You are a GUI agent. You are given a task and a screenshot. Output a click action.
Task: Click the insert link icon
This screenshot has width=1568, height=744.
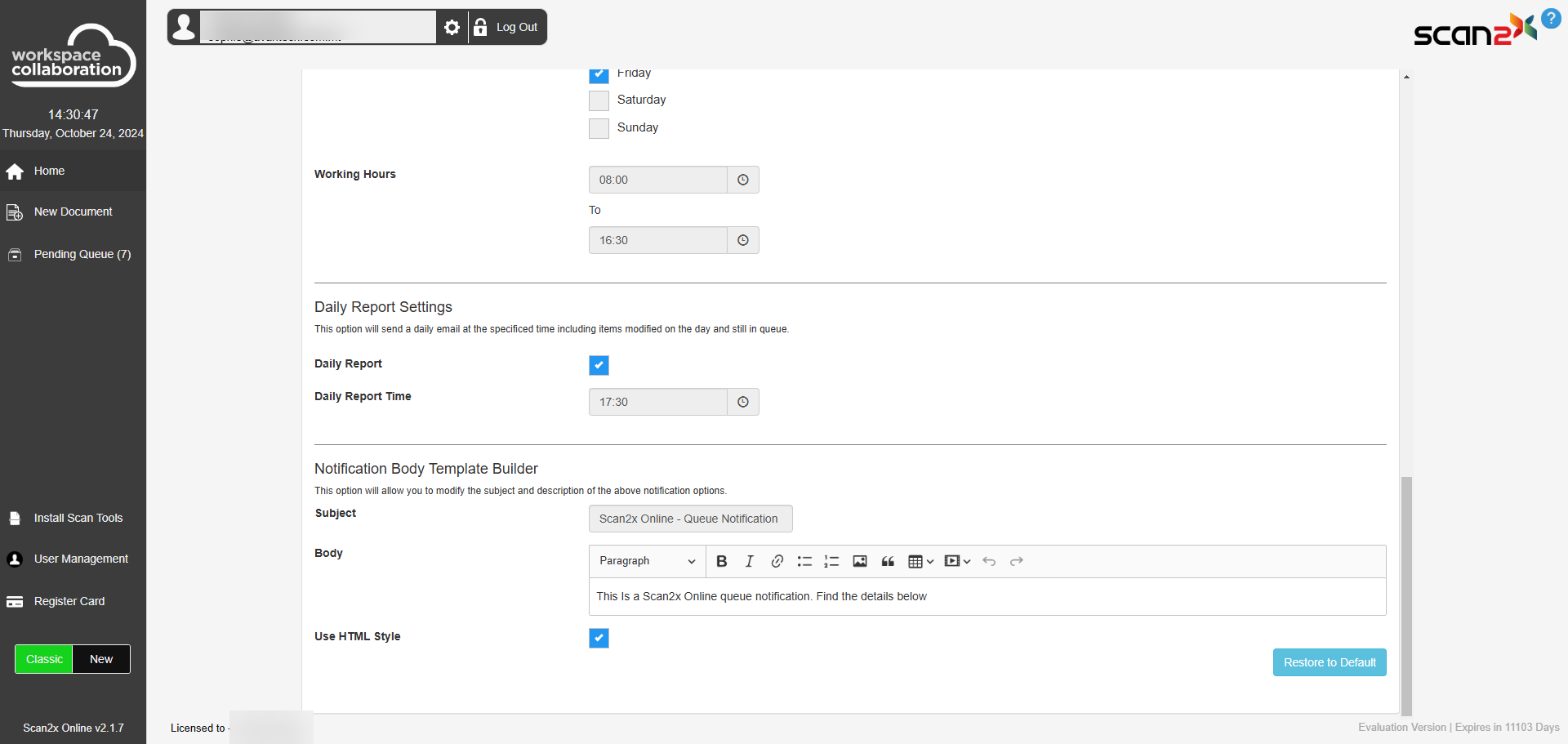777,561
